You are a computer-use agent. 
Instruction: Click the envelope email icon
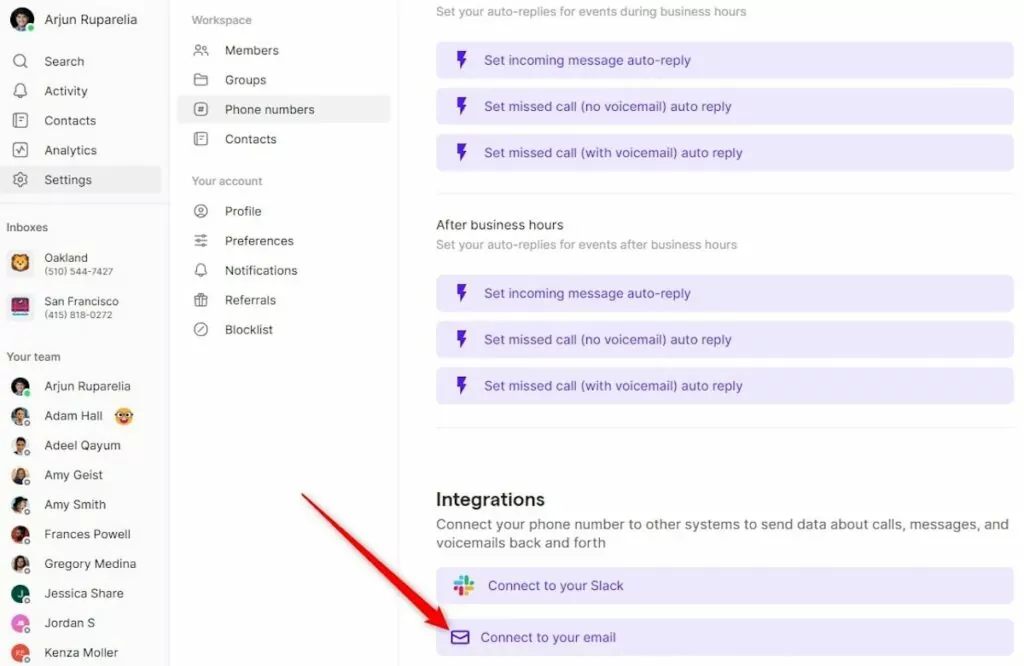pyautogui.click(x=460, y=637)
